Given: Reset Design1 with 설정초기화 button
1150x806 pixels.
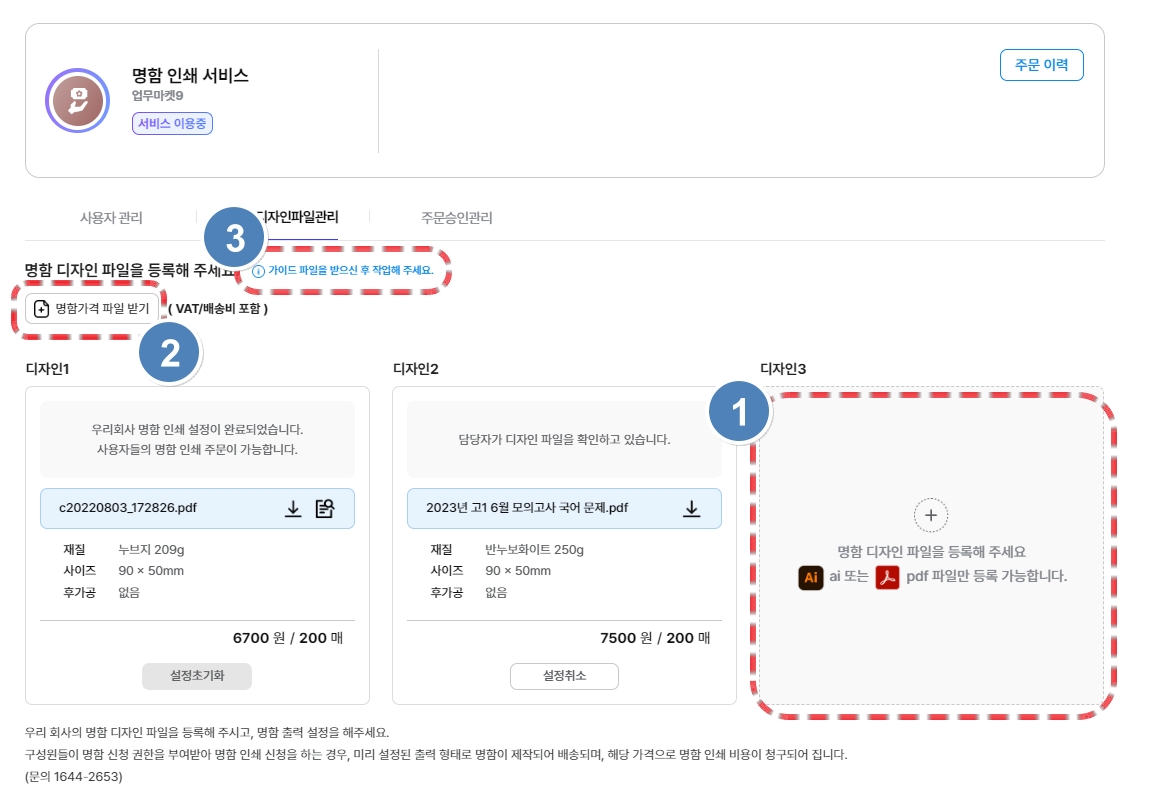Looking at the screenshot, I should pyautogui.click(x=197, y=676).
